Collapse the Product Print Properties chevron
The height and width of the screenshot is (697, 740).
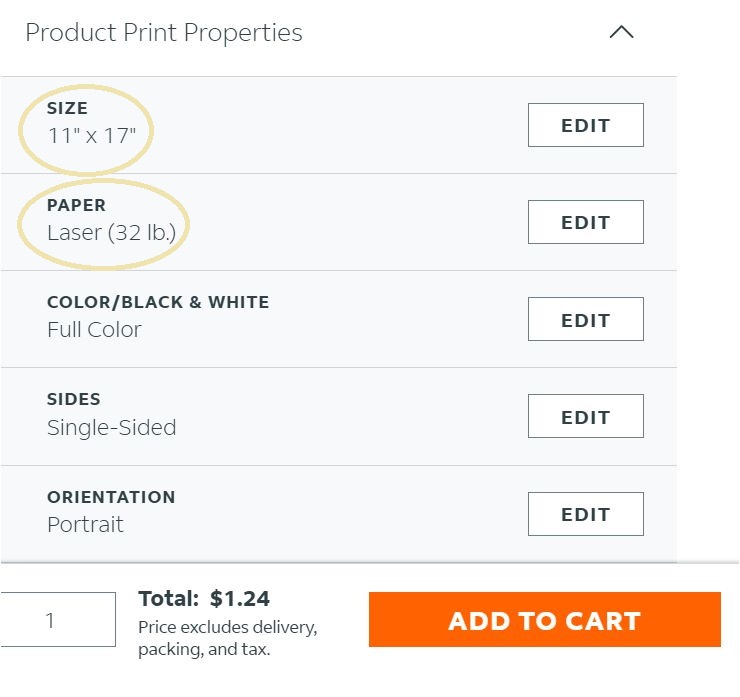point(621,32)
